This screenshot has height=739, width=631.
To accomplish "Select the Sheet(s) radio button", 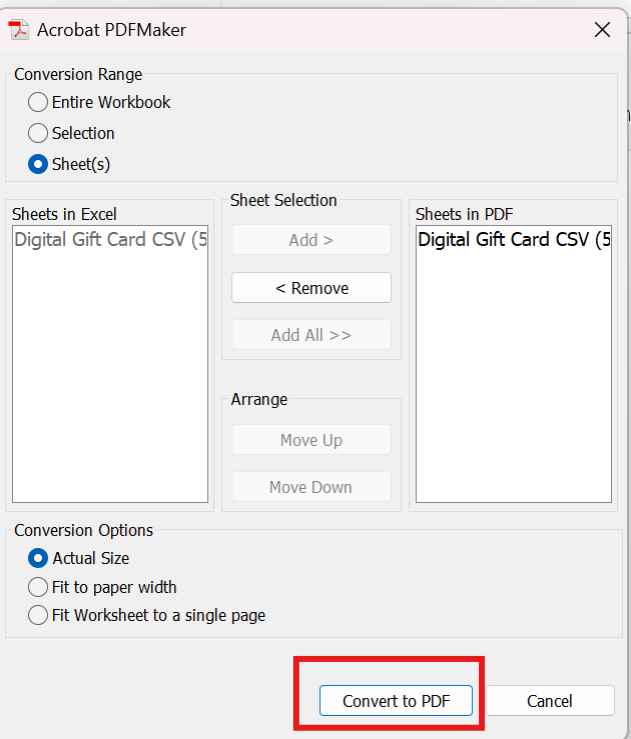I will point(38,164).
